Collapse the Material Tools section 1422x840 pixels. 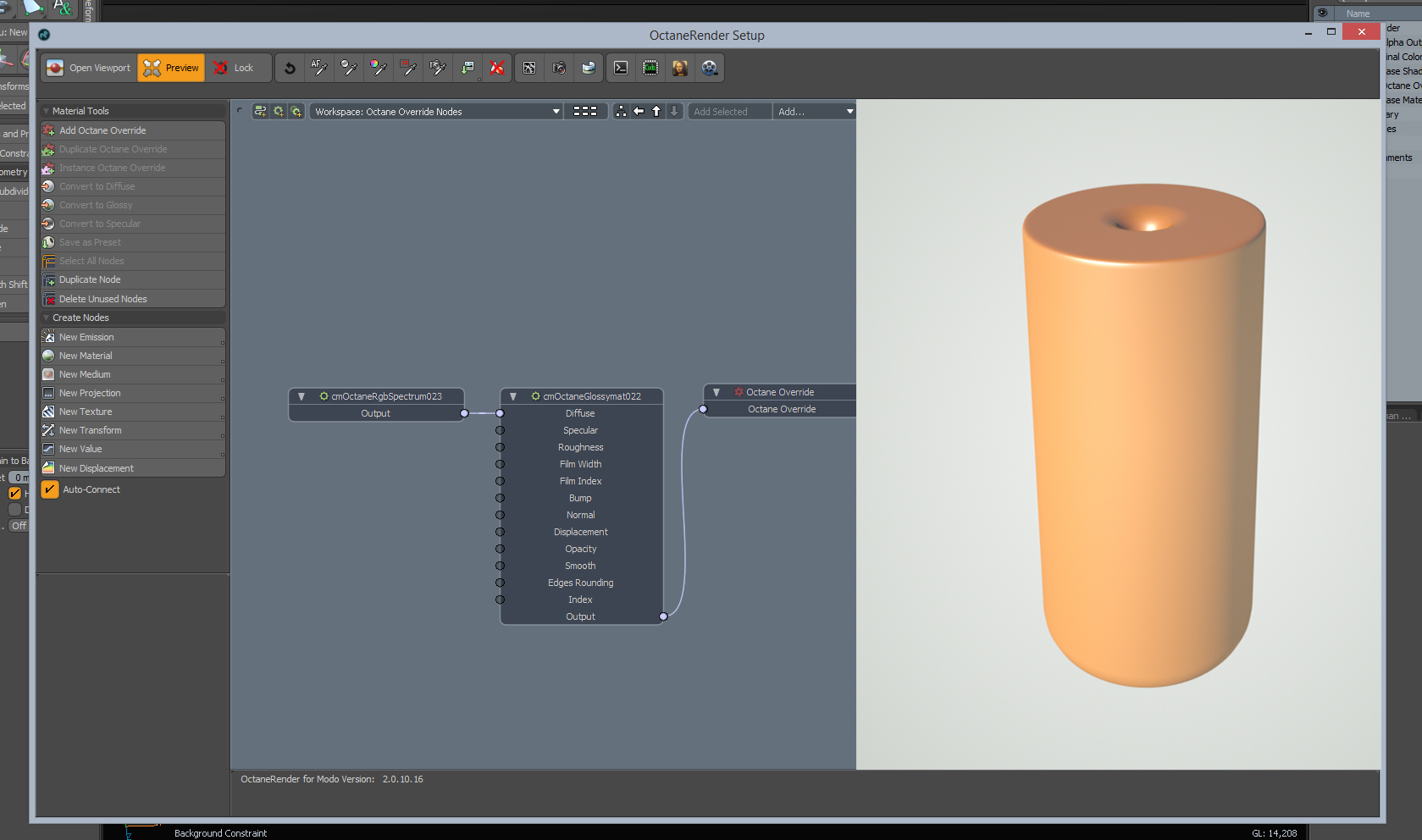click(x=47, y=111)
